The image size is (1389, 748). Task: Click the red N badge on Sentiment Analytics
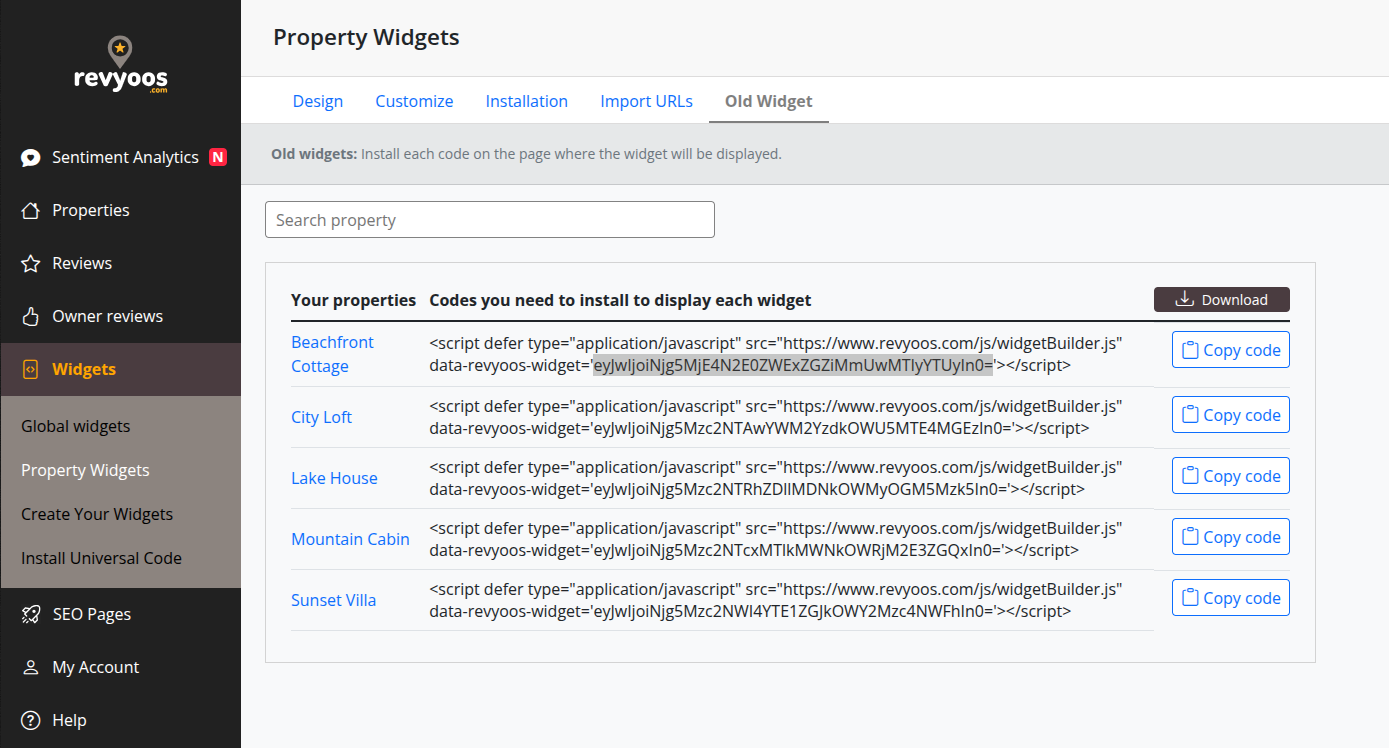point(218,157)
